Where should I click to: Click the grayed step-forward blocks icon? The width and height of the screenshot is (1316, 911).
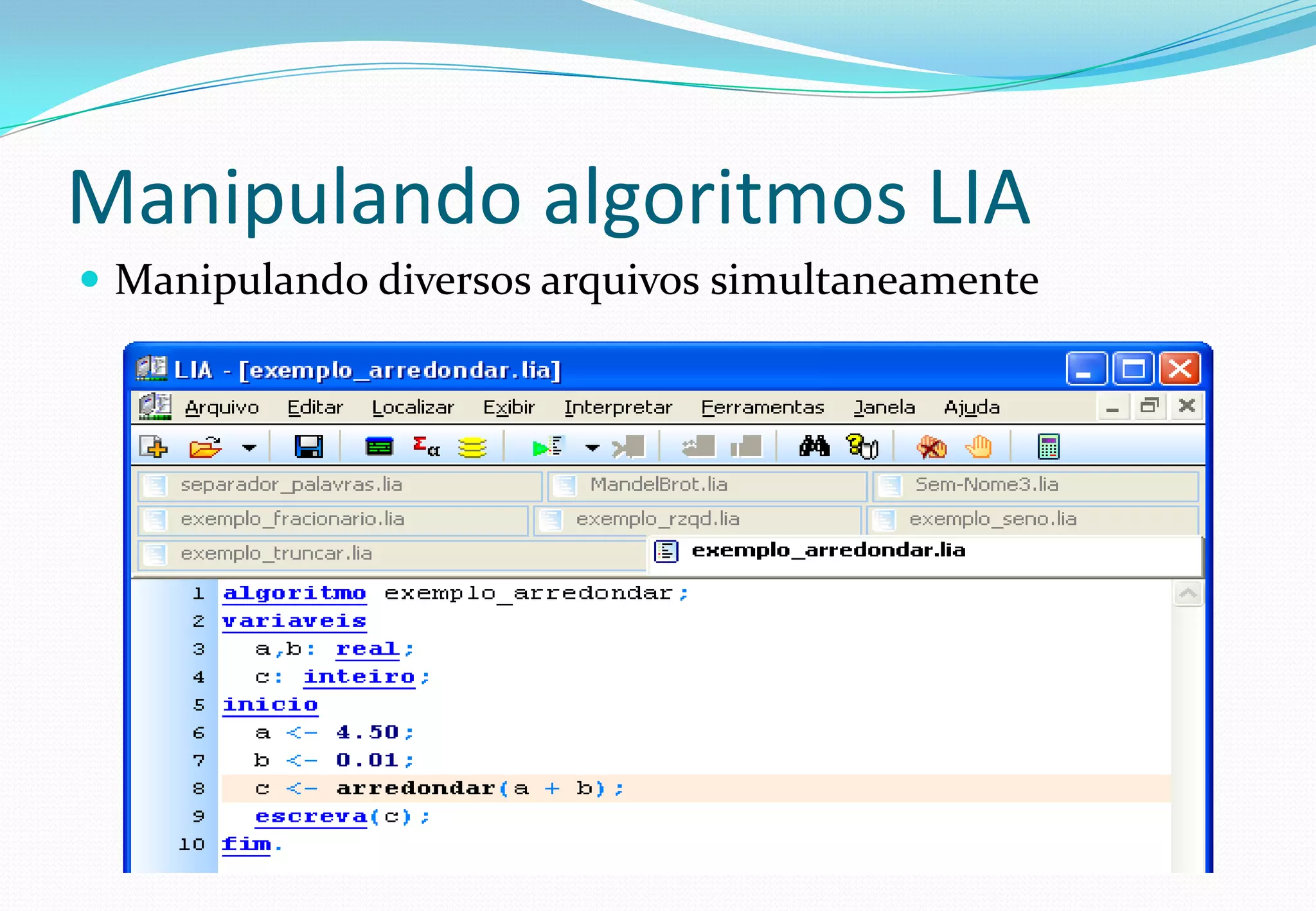click(x=746, y=447)
